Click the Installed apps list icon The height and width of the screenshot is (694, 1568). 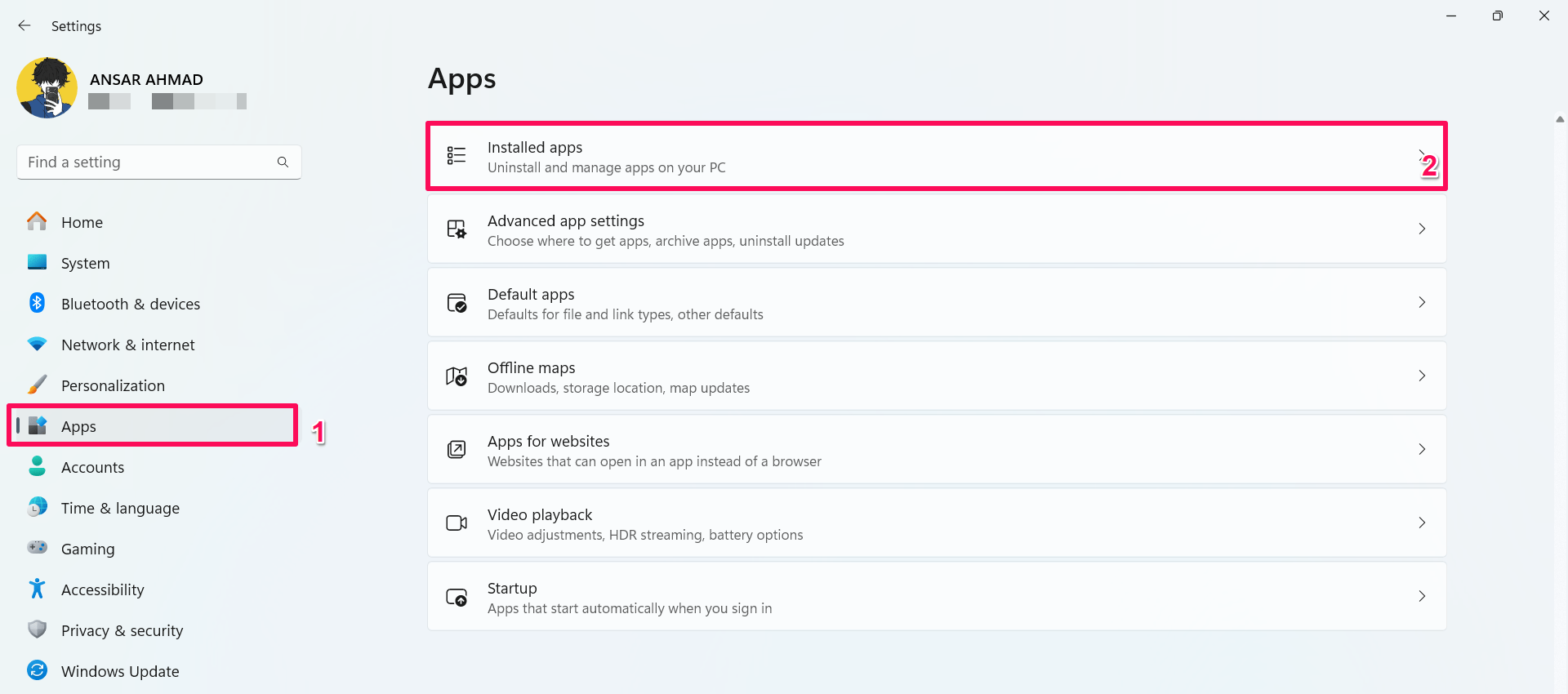(x=457, y=155)
